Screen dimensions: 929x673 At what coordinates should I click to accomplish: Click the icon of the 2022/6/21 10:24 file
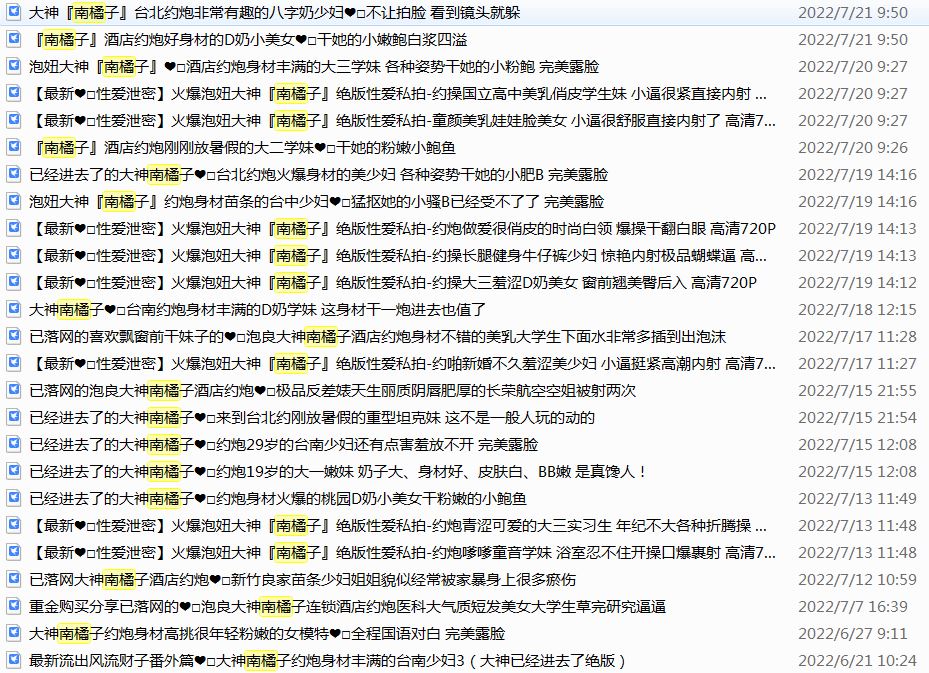[x=13, y=660]
